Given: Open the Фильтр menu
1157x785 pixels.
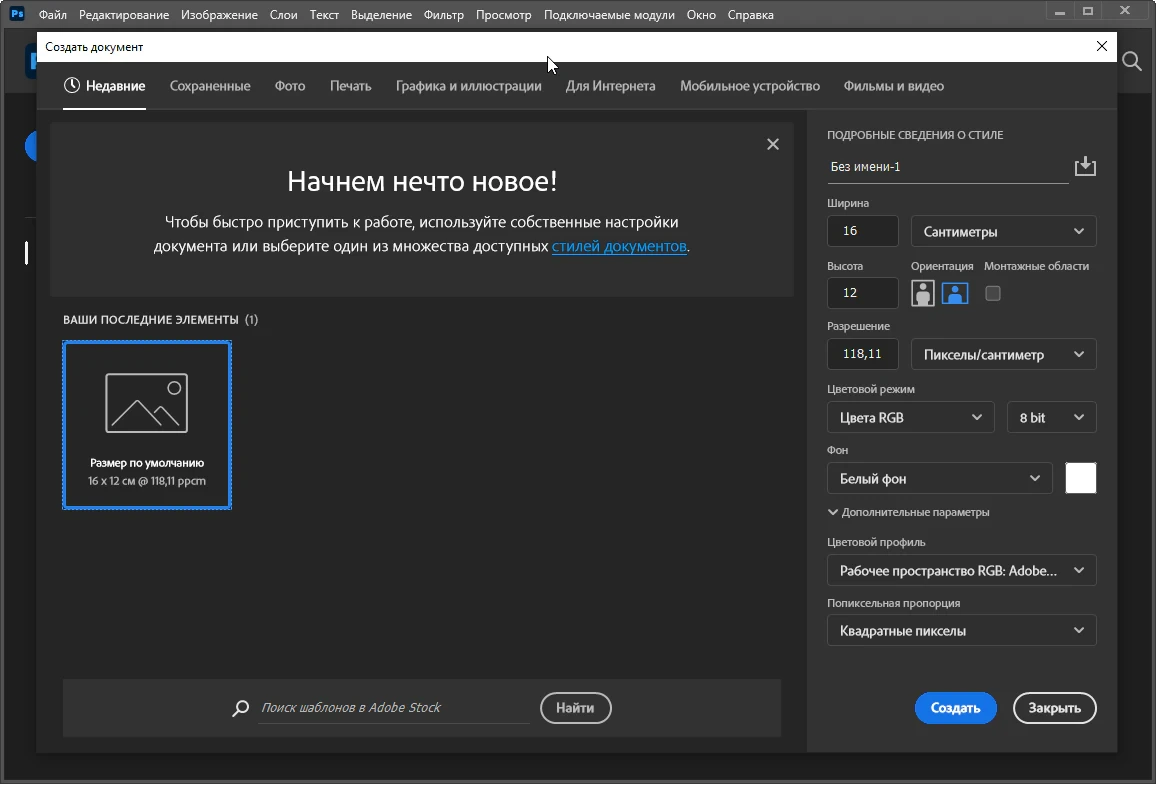Looking at the screenshot, I should coord(443,15).
